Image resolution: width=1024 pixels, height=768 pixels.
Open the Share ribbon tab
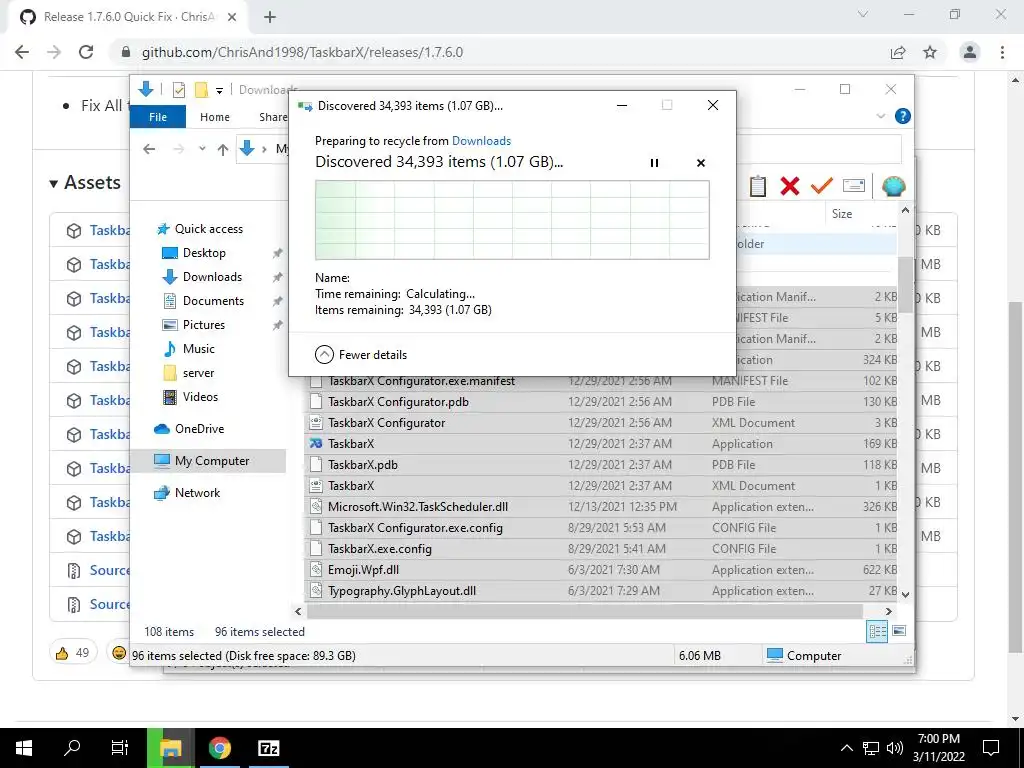click(x=272, y=117)
